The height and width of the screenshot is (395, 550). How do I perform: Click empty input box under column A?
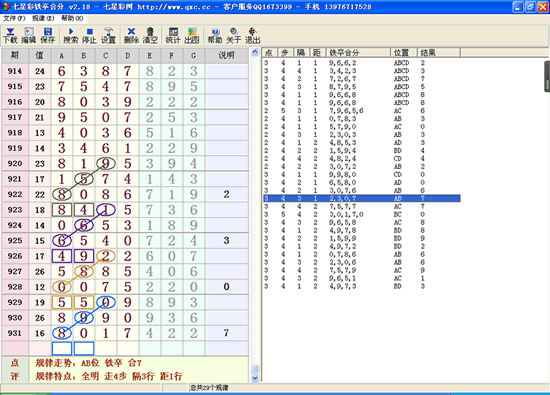(62, 348)
